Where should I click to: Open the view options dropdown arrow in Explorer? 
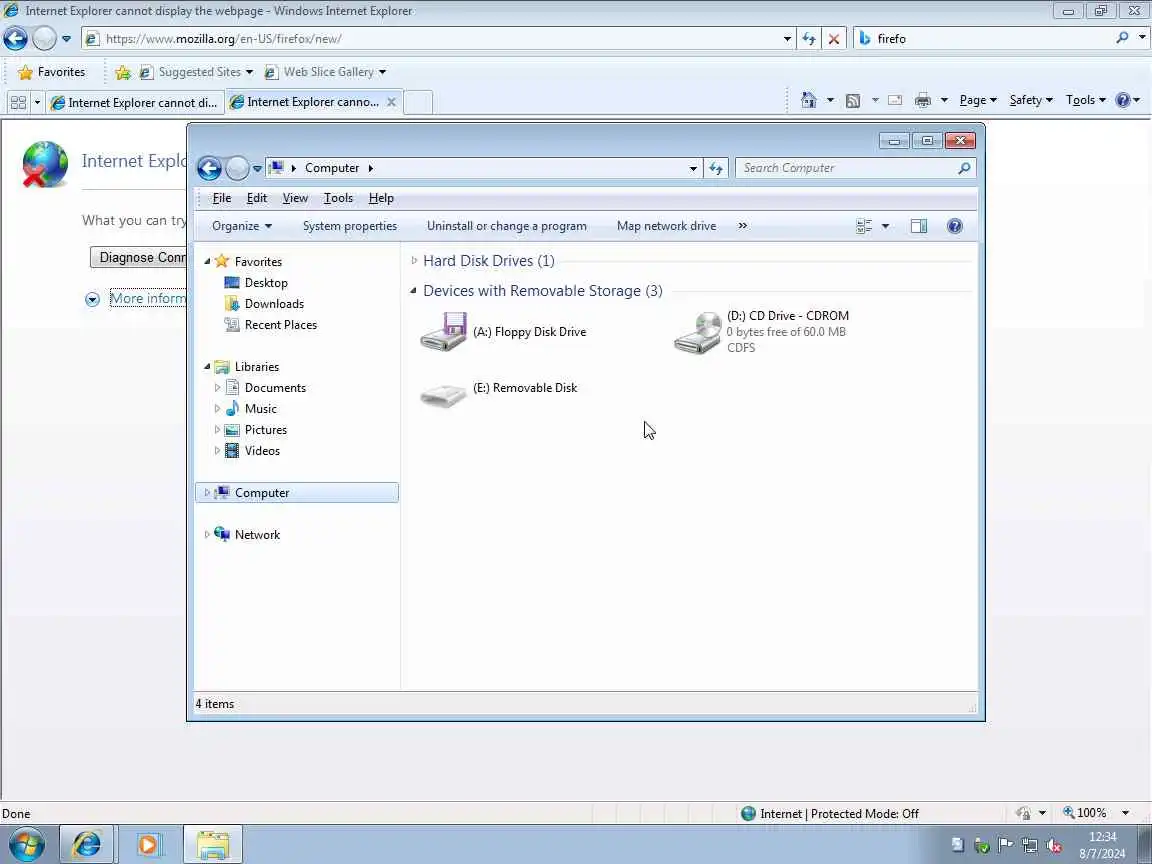[x=885, y=226]
